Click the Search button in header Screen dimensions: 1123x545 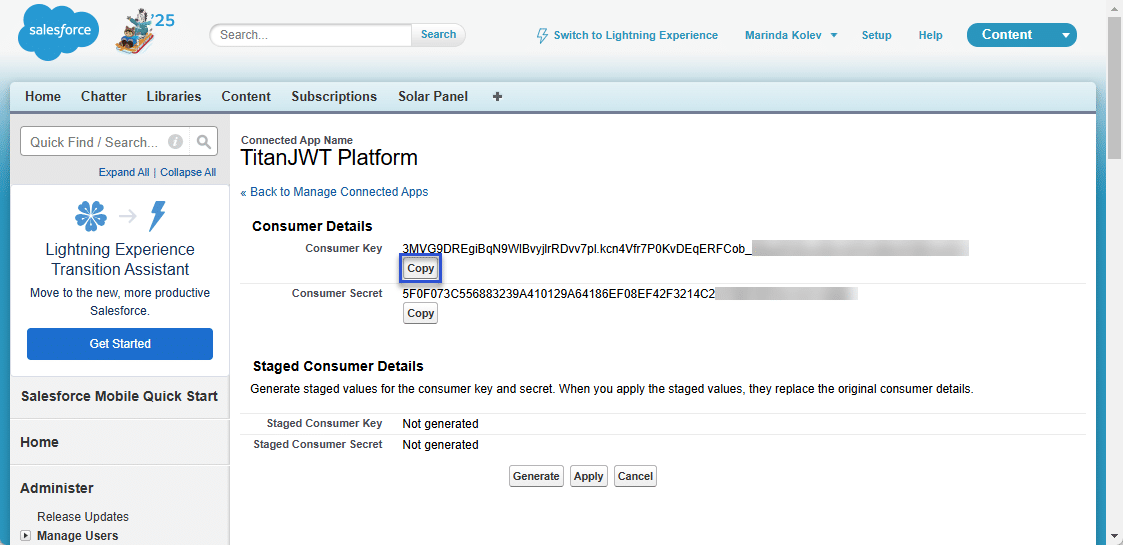click(x=438, y=34)
